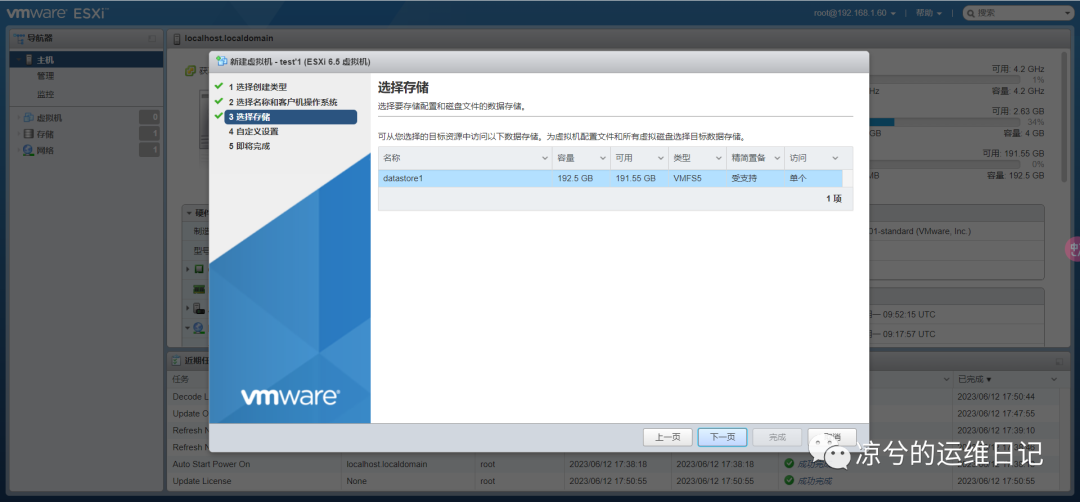
Task: Expand the 存储 tree node
Action: coord(18,134)
